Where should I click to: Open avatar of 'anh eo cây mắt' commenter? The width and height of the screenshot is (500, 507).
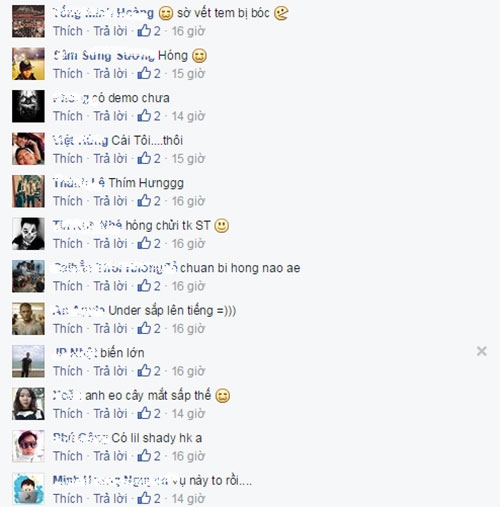28,404
